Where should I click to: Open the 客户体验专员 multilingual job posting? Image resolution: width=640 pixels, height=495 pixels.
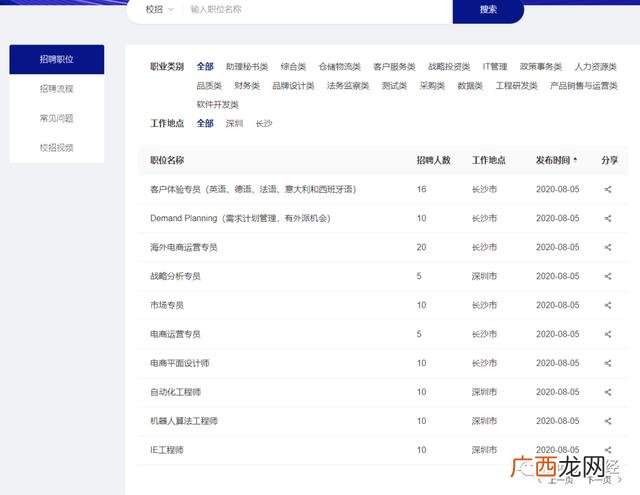[253, 189]
